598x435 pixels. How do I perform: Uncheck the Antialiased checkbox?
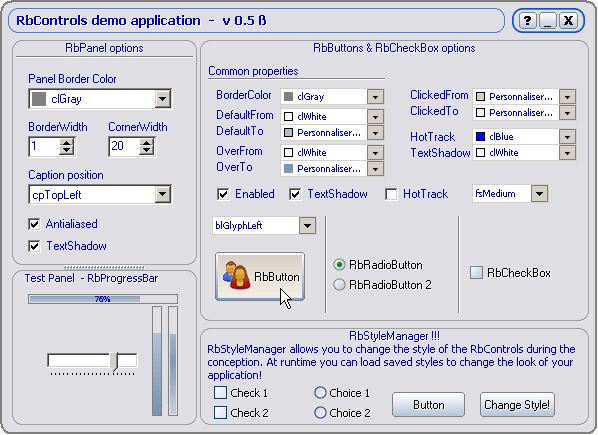click(34, 224)
